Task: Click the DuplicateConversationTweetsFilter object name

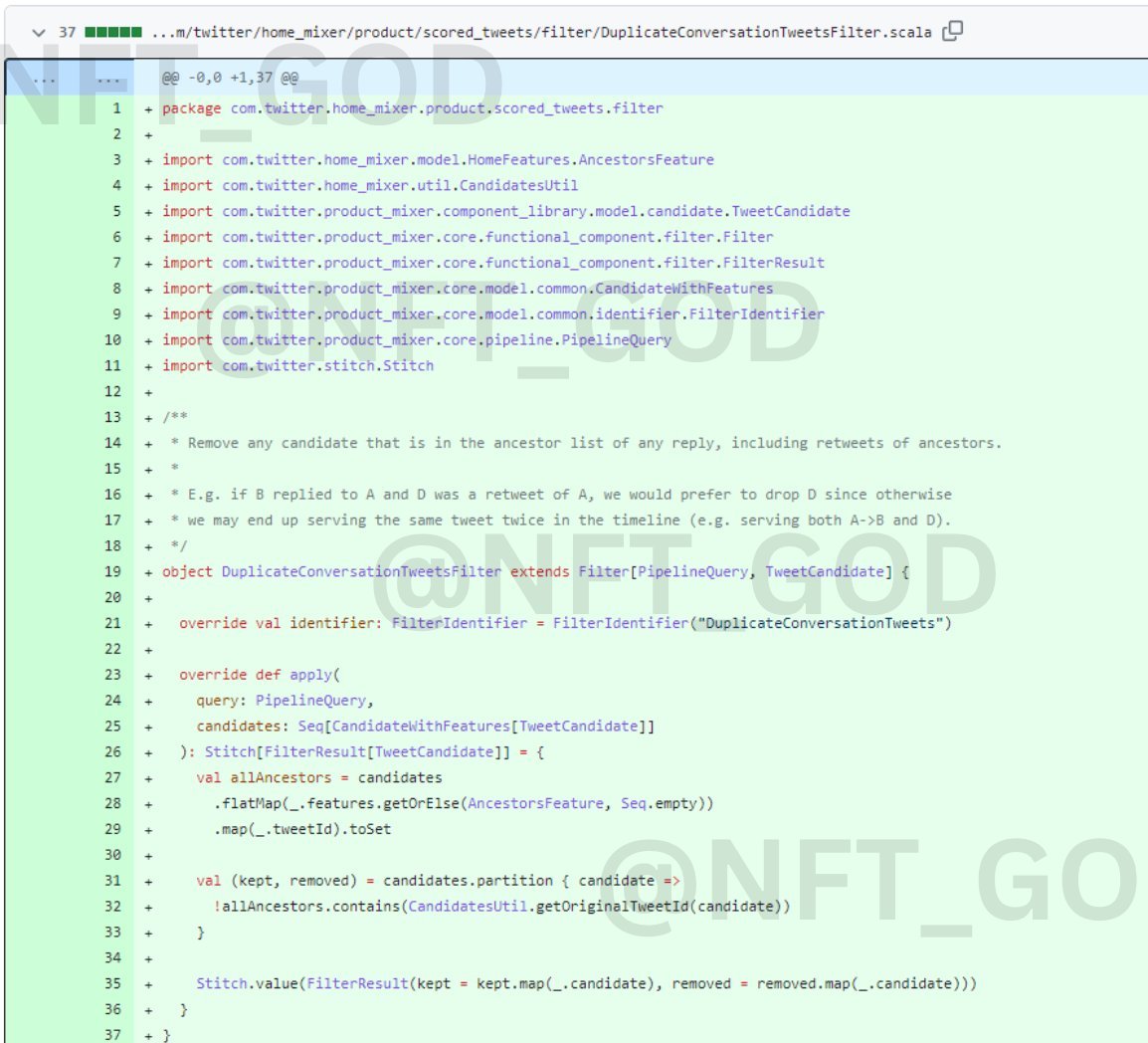Action: point(361,572)
